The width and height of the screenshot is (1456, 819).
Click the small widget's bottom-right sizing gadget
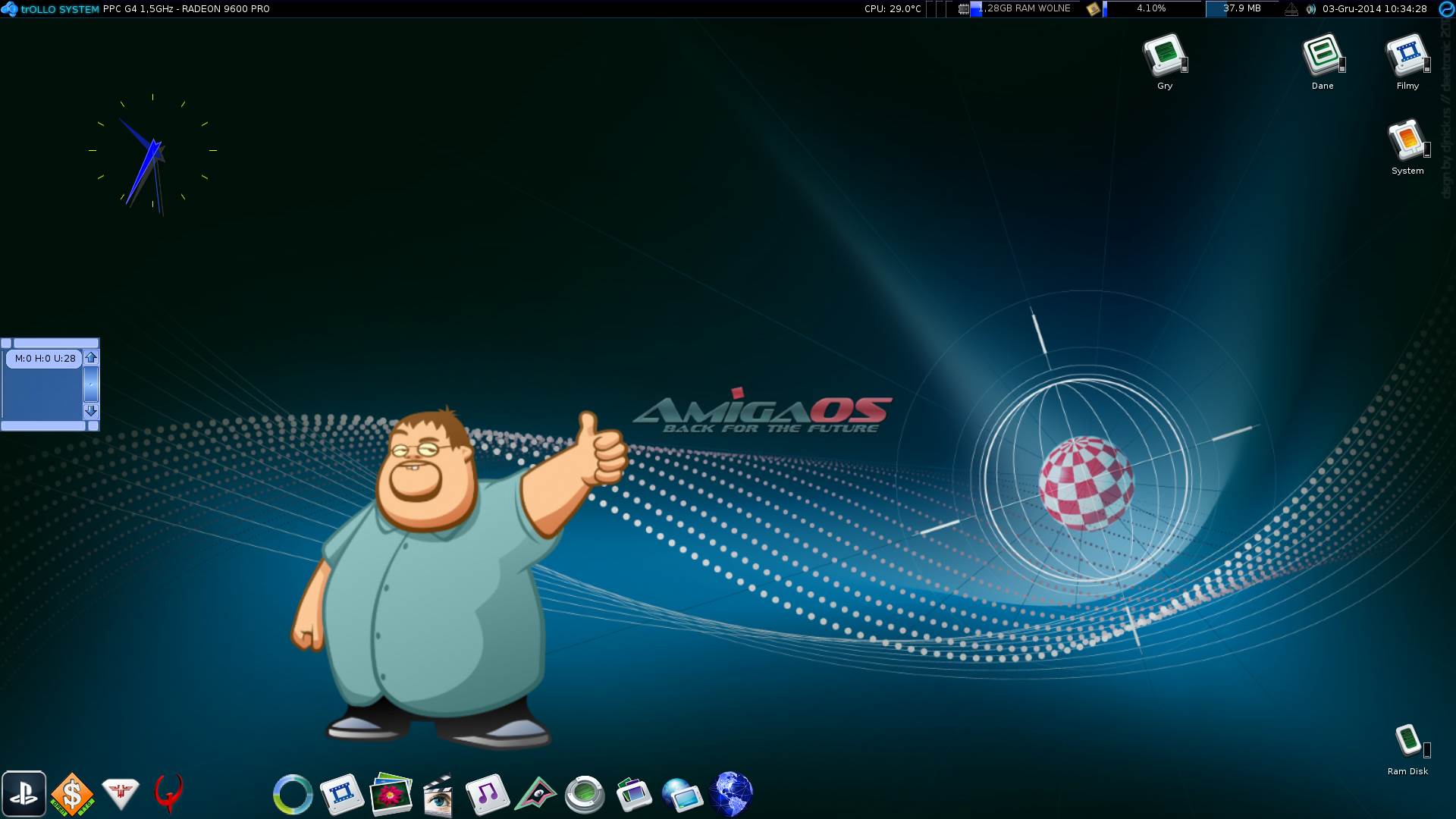coord(93,426)
